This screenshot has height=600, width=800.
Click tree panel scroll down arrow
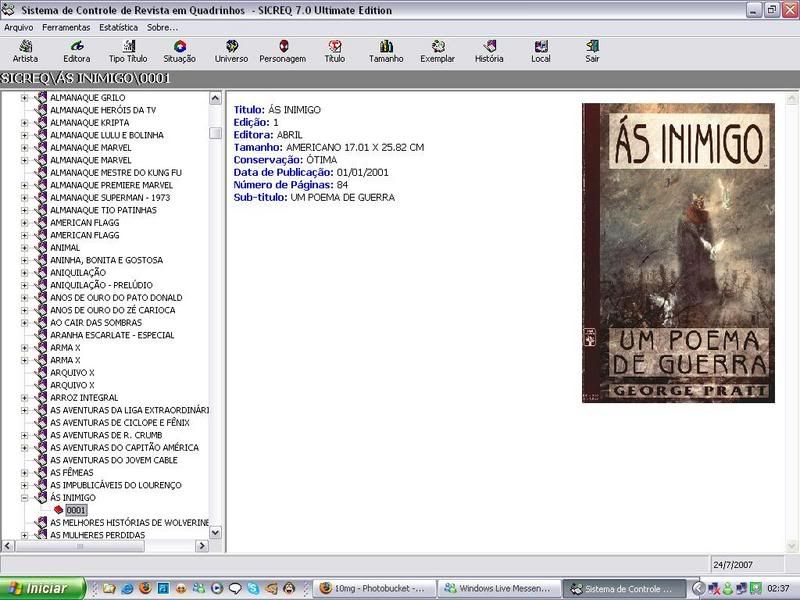215,533
